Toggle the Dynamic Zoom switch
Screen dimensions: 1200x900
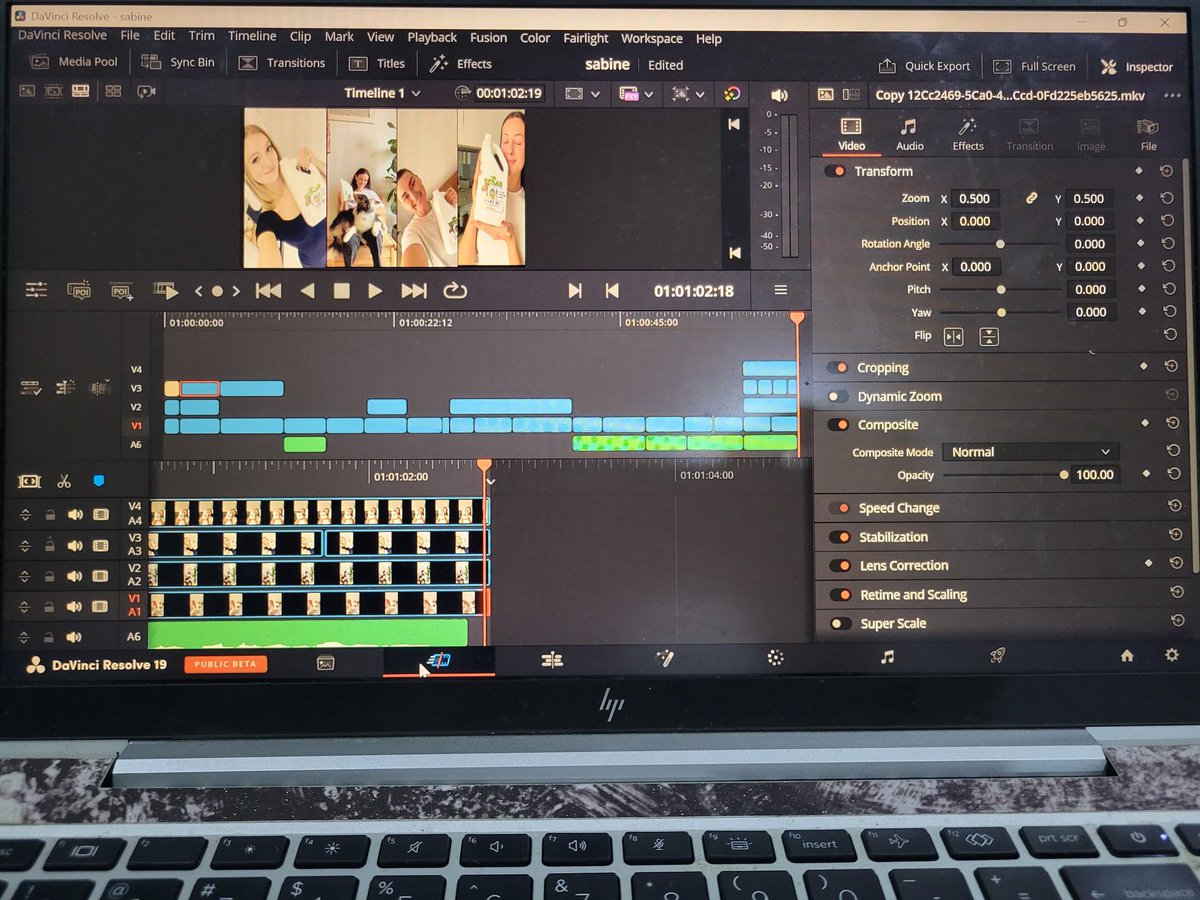pyautogui.click(x=838, y=396)
